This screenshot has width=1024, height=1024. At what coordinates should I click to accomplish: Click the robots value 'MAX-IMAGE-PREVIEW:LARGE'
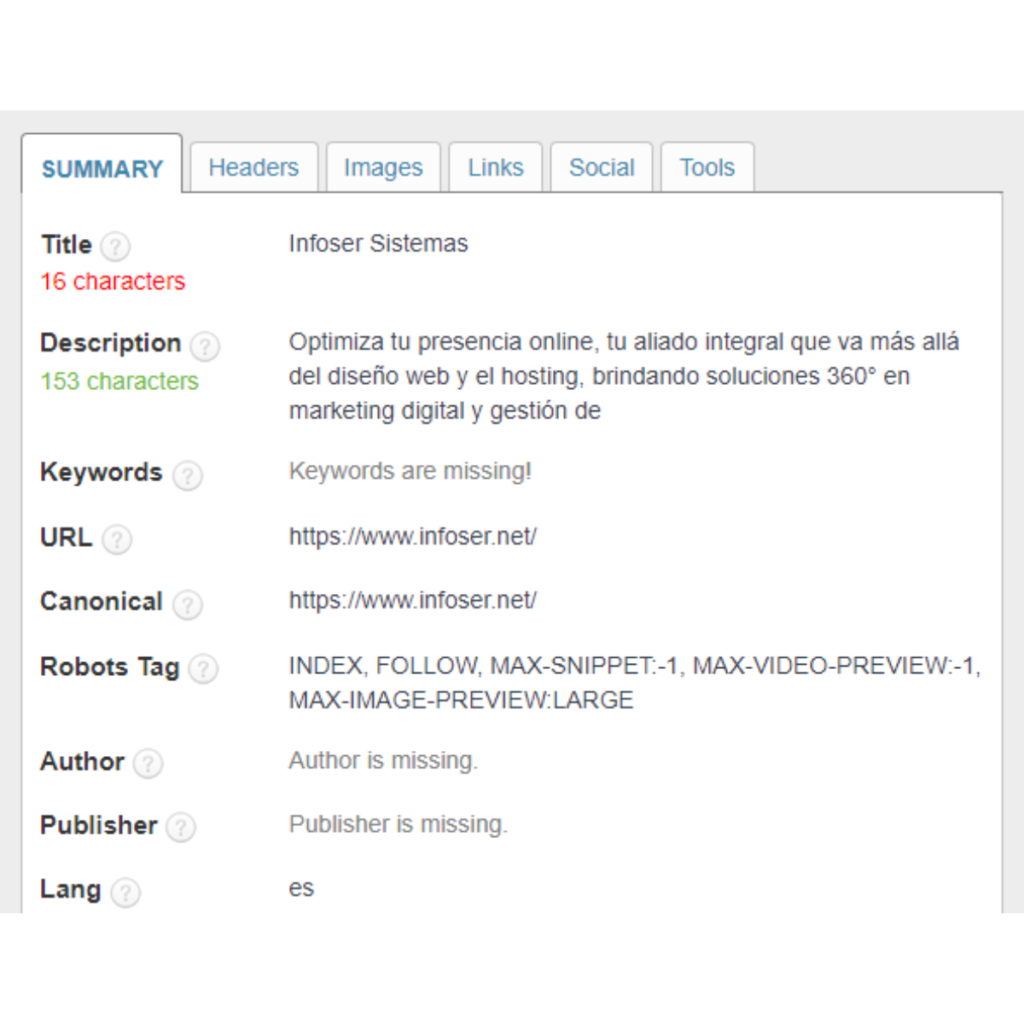point(461,700)
